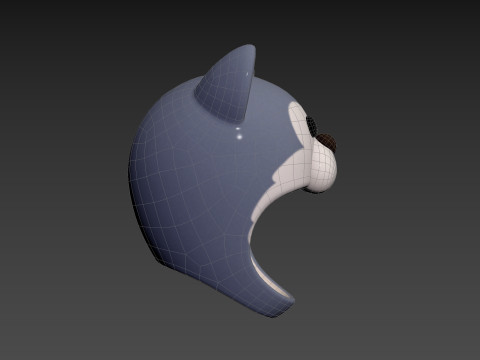
Task: Select the black eye of the cat head
Action: coord(312,126)
